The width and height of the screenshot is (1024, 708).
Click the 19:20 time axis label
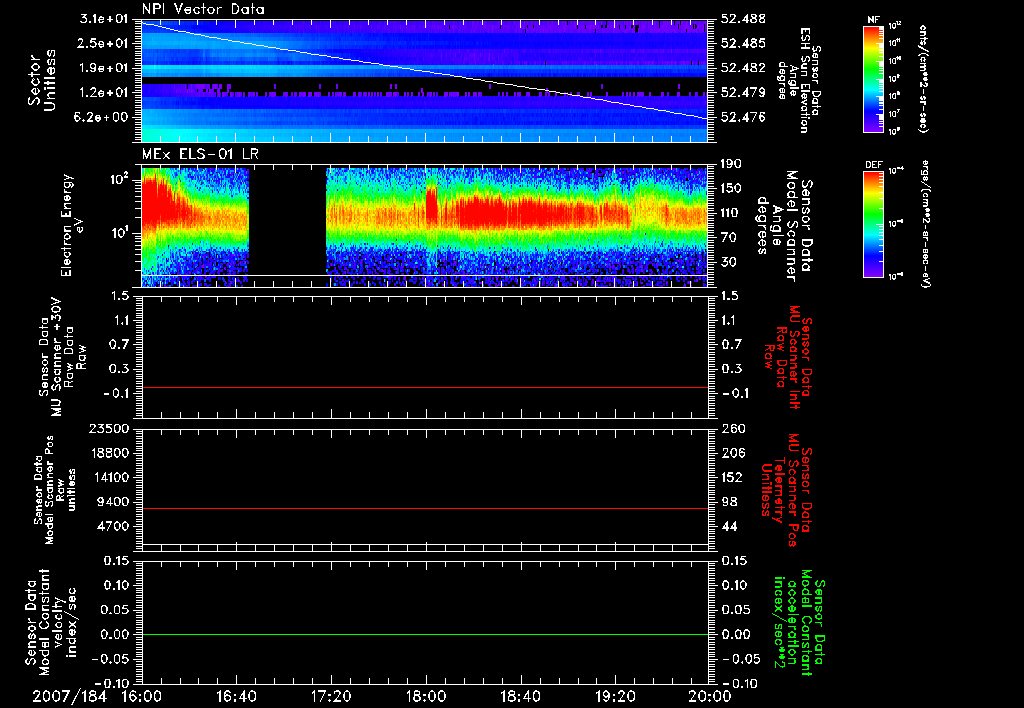pos(615,696)
